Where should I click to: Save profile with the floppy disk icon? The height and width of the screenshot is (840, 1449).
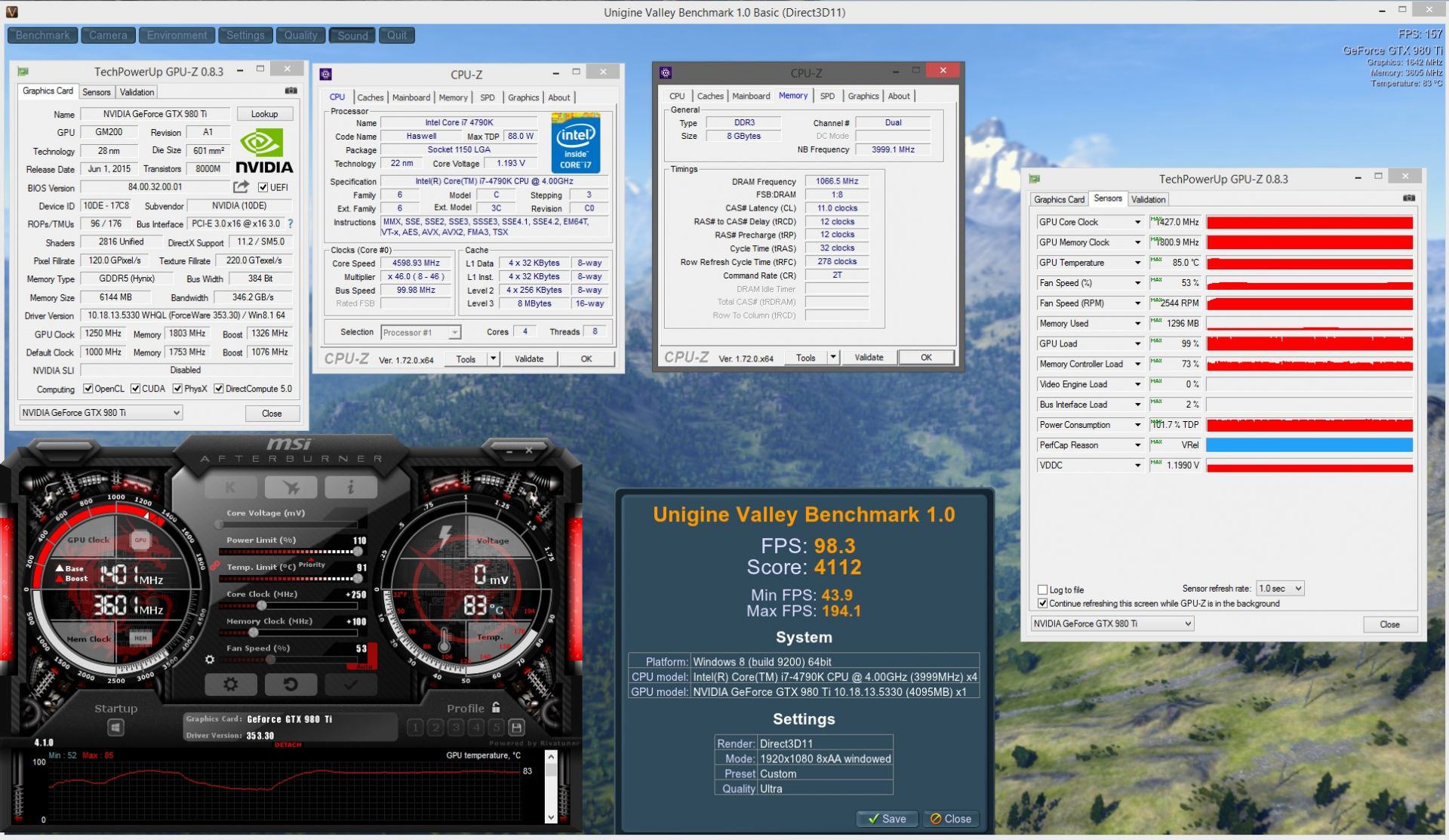pos(516,728)
